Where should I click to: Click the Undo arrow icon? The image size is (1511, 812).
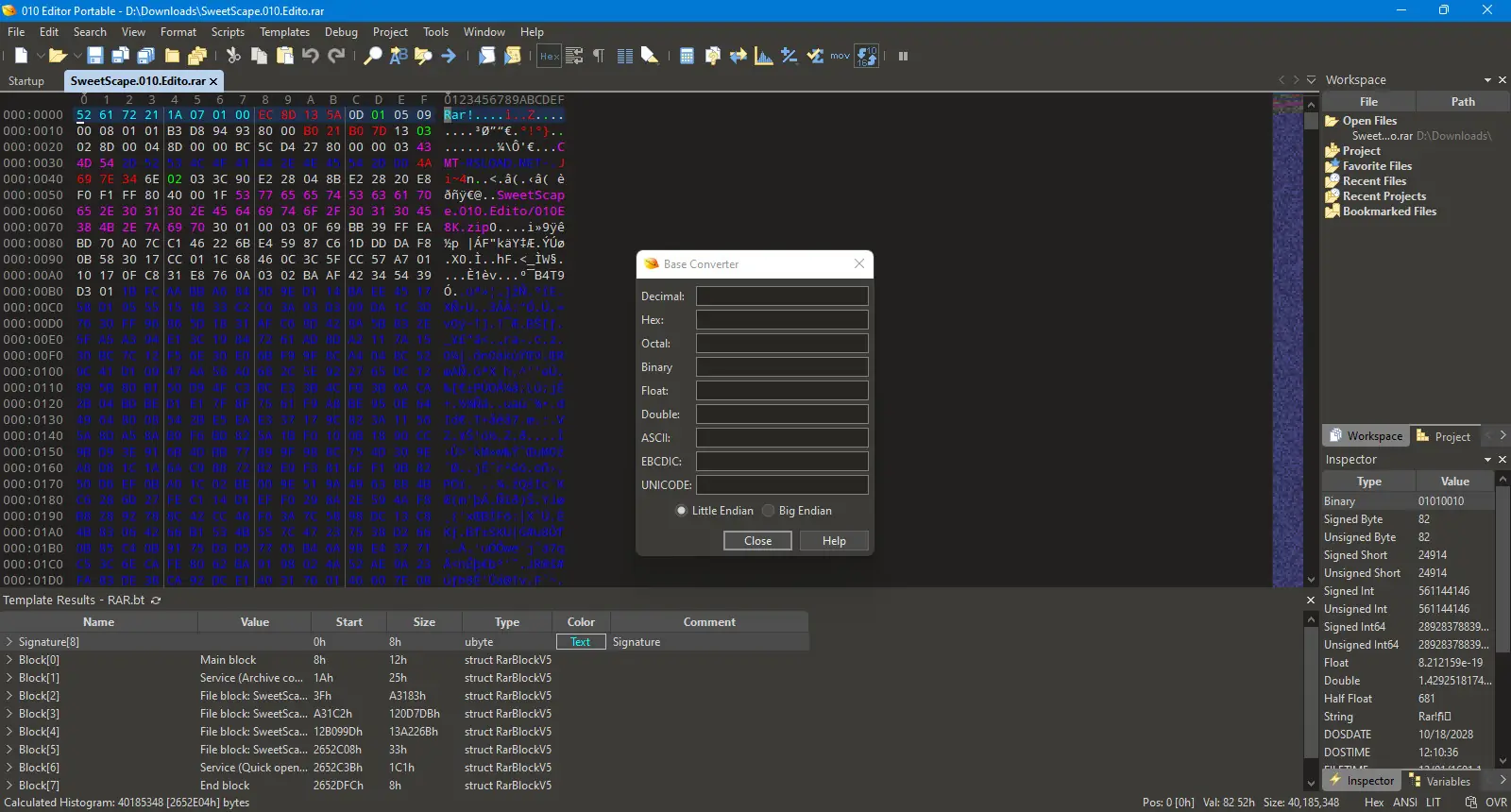(x=311, y=56)
